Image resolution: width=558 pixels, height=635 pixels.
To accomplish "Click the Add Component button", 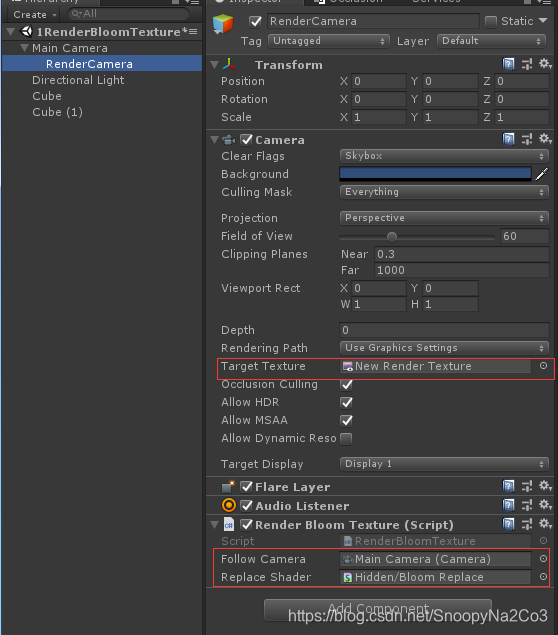I will pyautogui.click(x=378, y=609).
